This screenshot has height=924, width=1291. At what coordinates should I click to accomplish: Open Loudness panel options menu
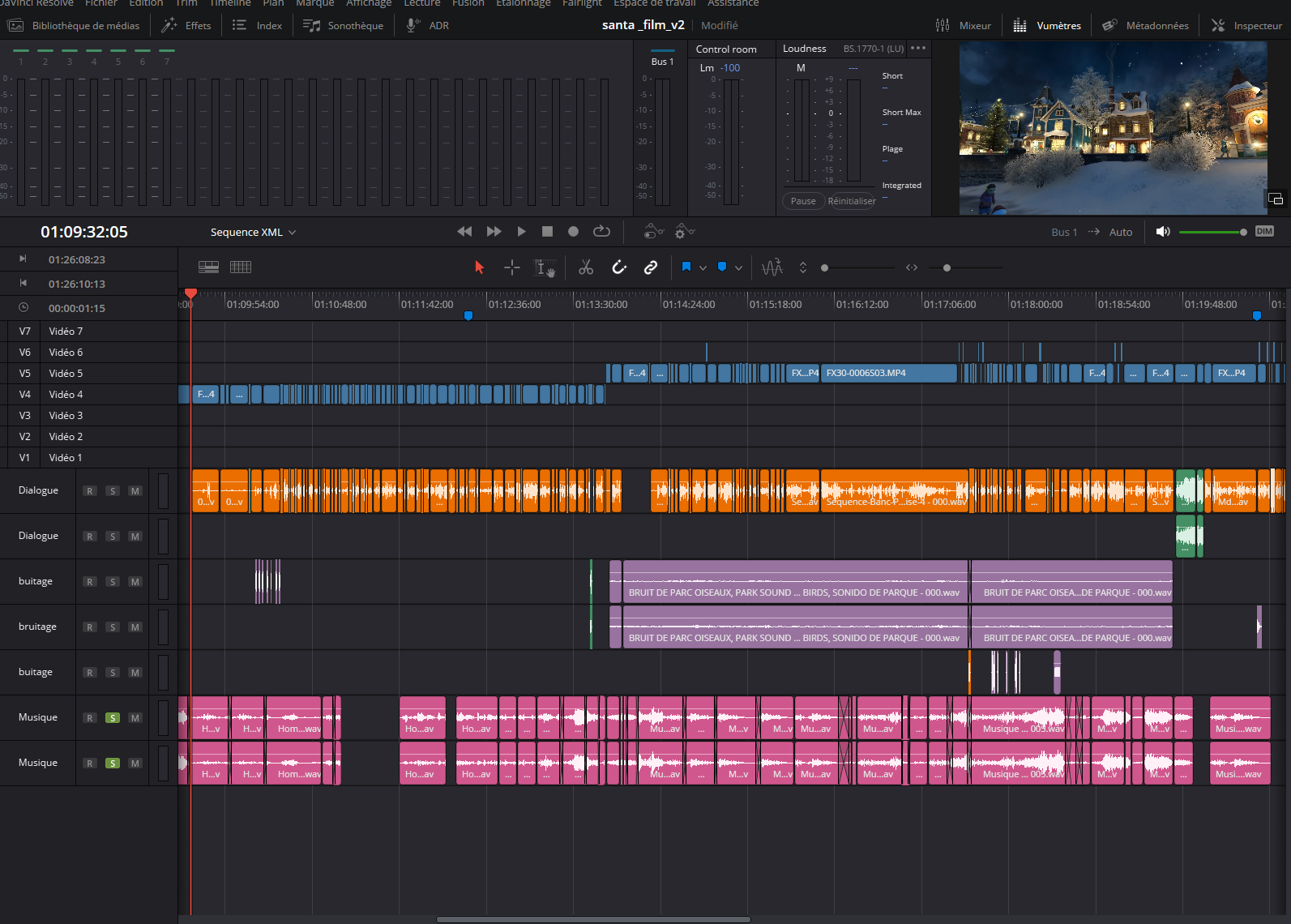pyautogui.click(x=917, y=49)
